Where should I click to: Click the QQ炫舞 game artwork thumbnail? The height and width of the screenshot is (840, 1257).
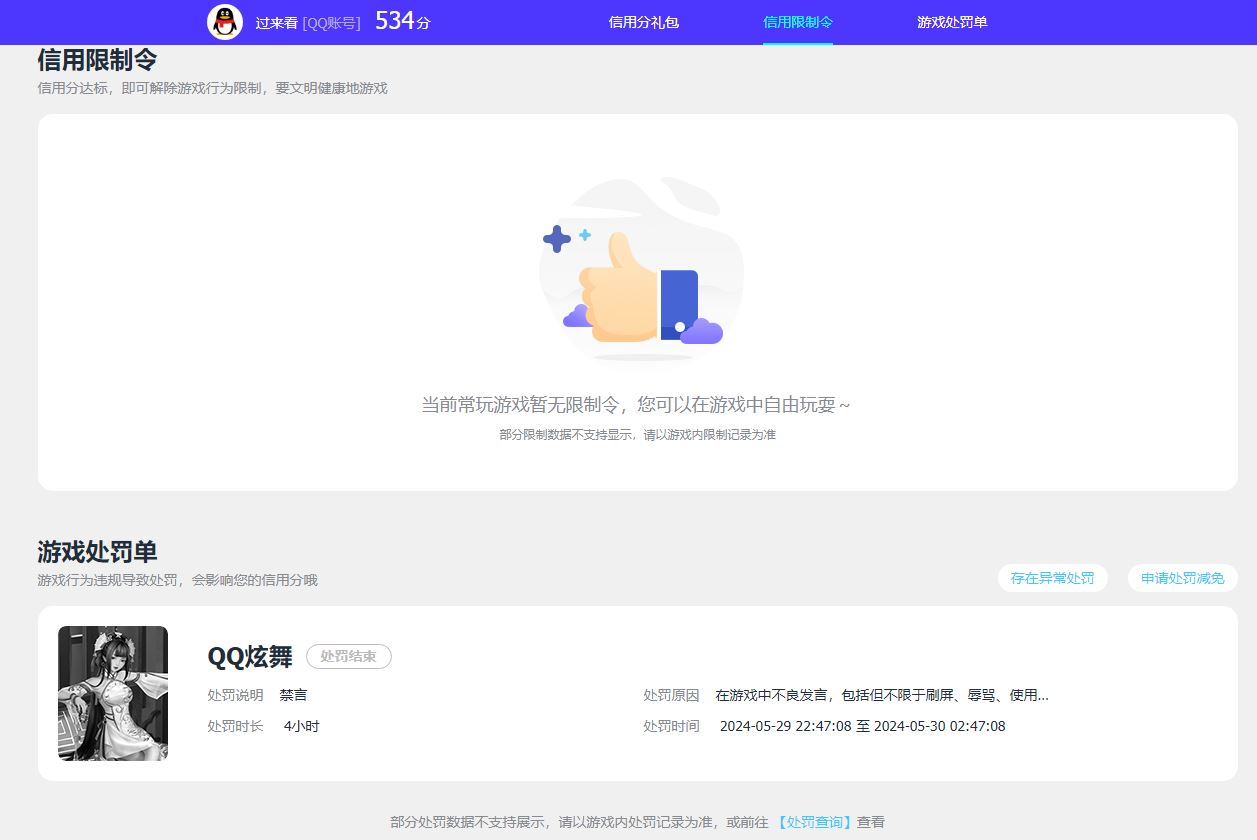[113, 692]
